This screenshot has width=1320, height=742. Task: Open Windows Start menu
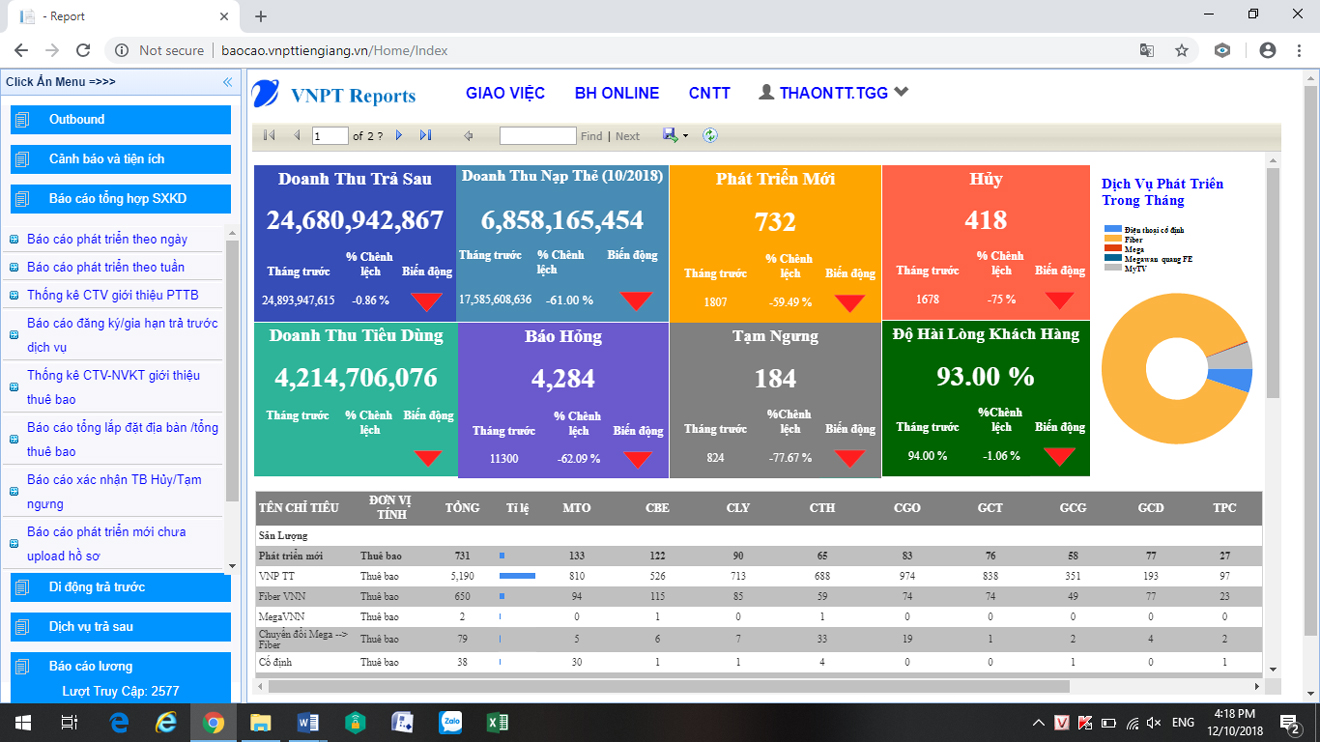pos(22,722)
